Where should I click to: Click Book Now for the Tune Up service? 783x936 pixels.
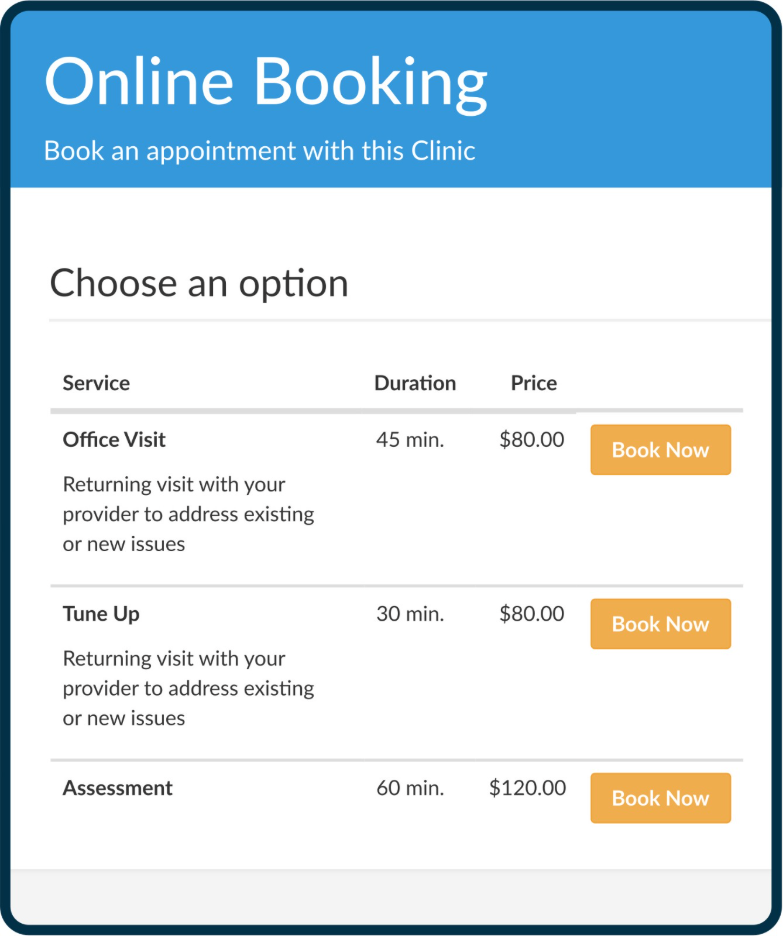pos(660,624)
